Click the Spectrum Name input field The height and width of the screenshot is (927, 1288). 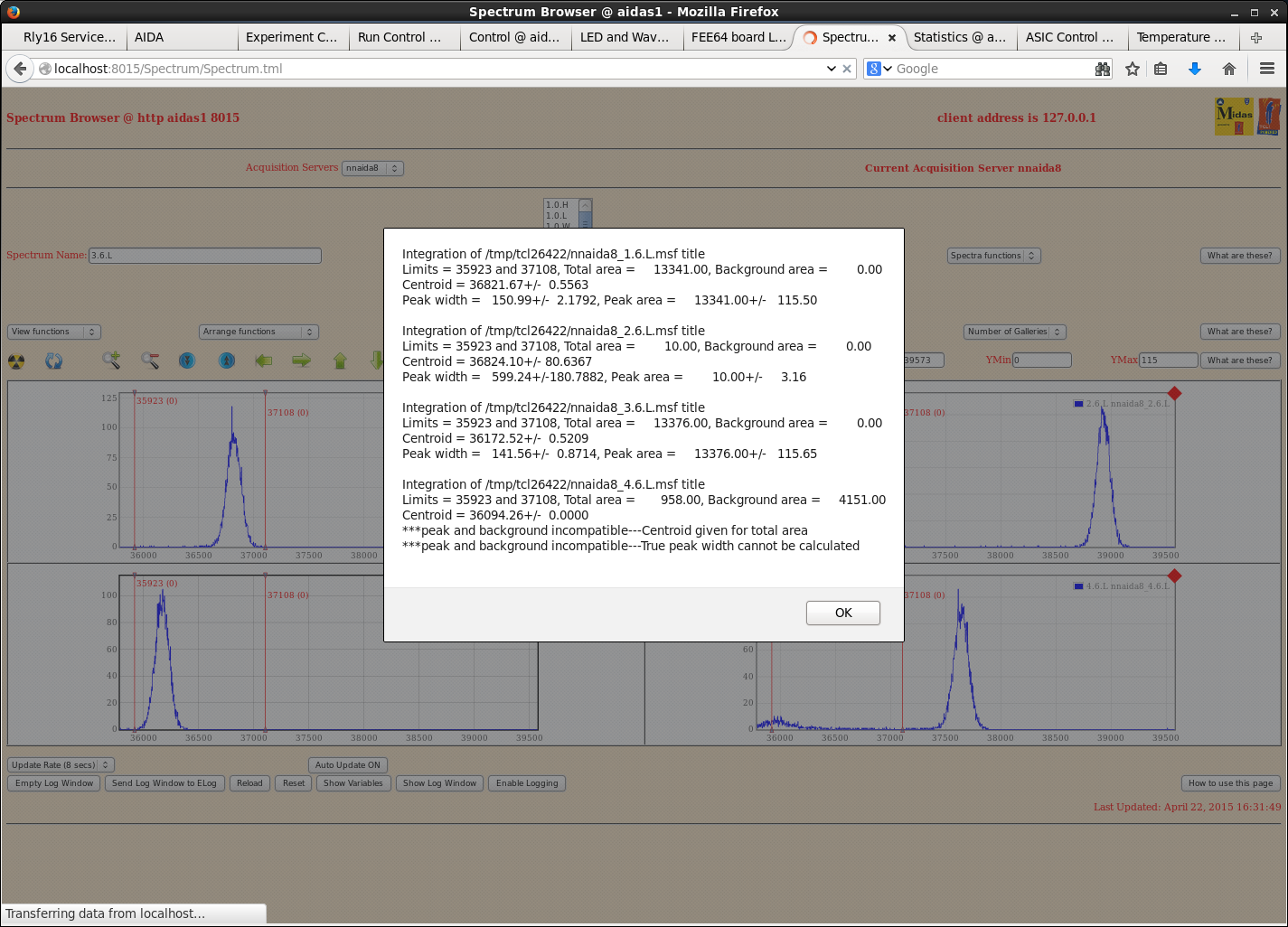point(204,256)
